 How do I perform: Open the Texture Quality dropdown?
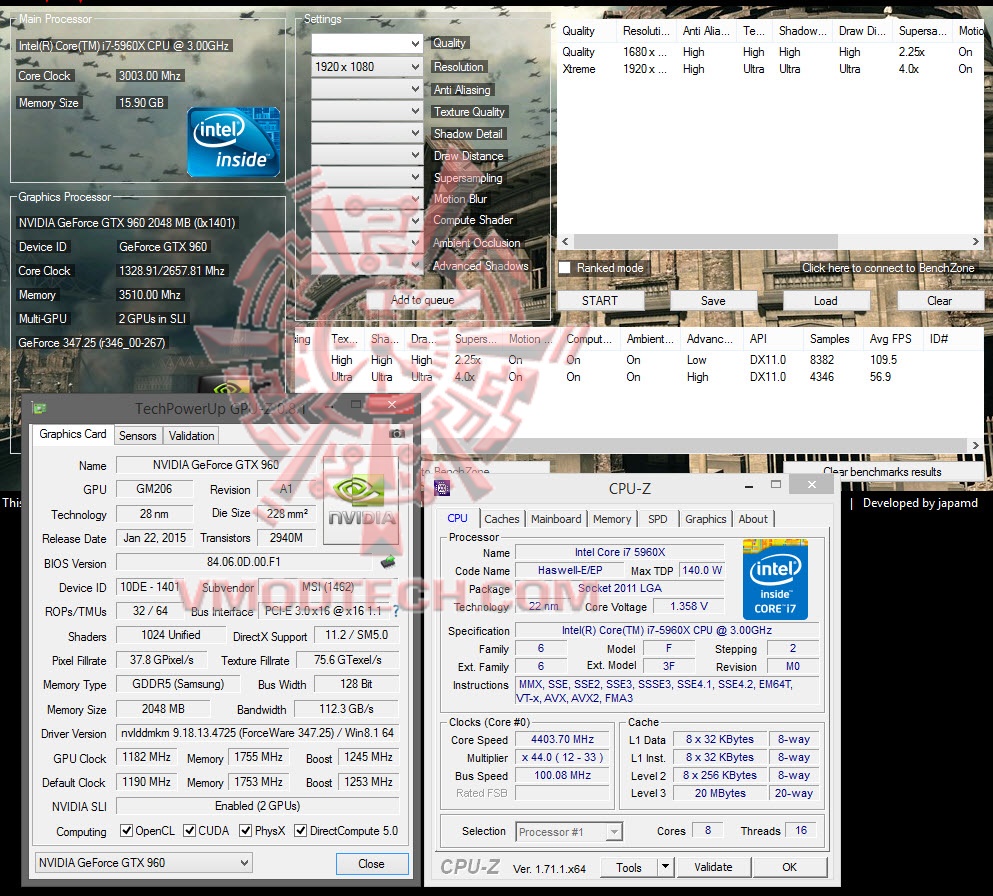(367, 111)
